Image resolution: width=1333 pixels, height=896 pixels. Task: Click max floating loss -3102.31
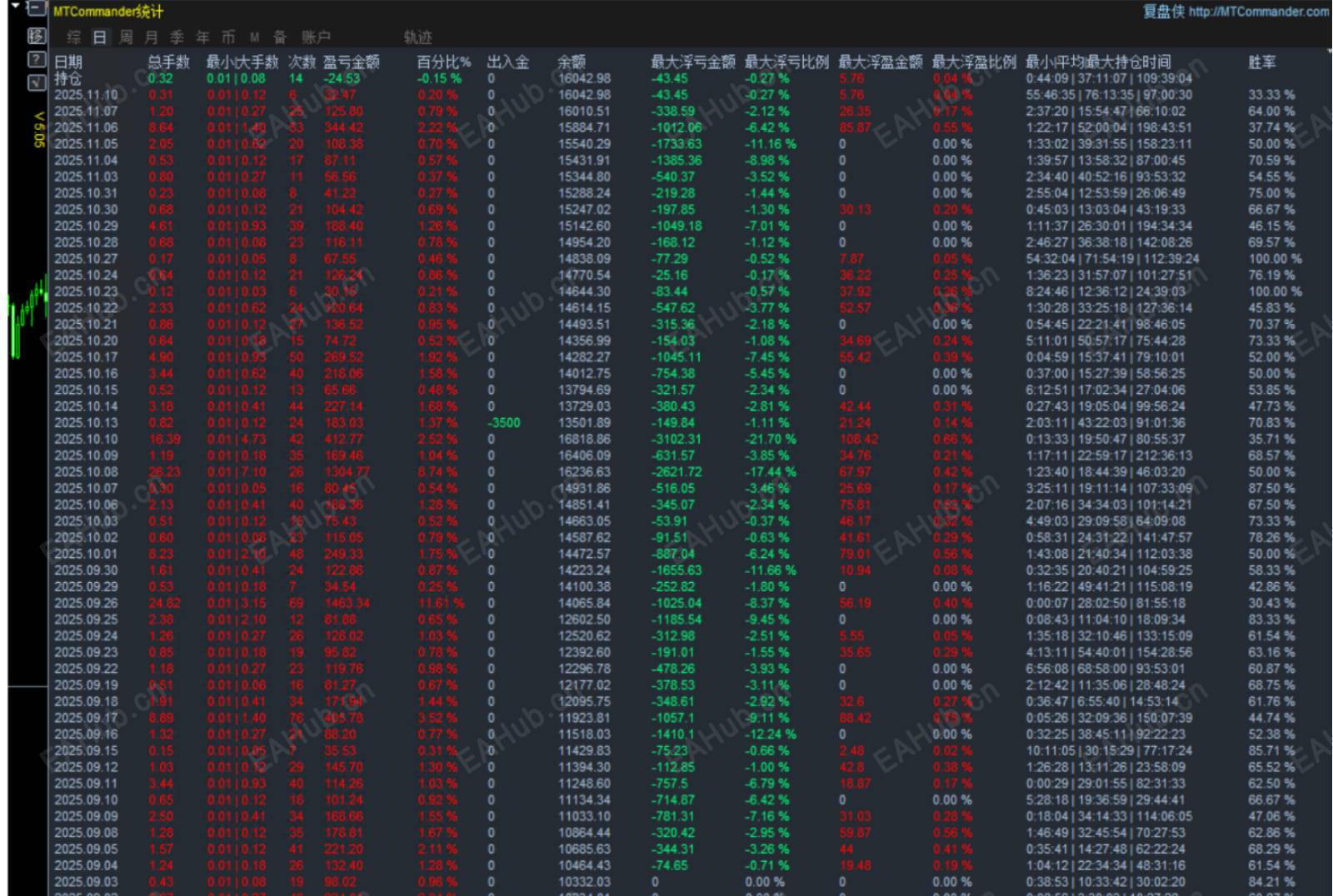676,439
